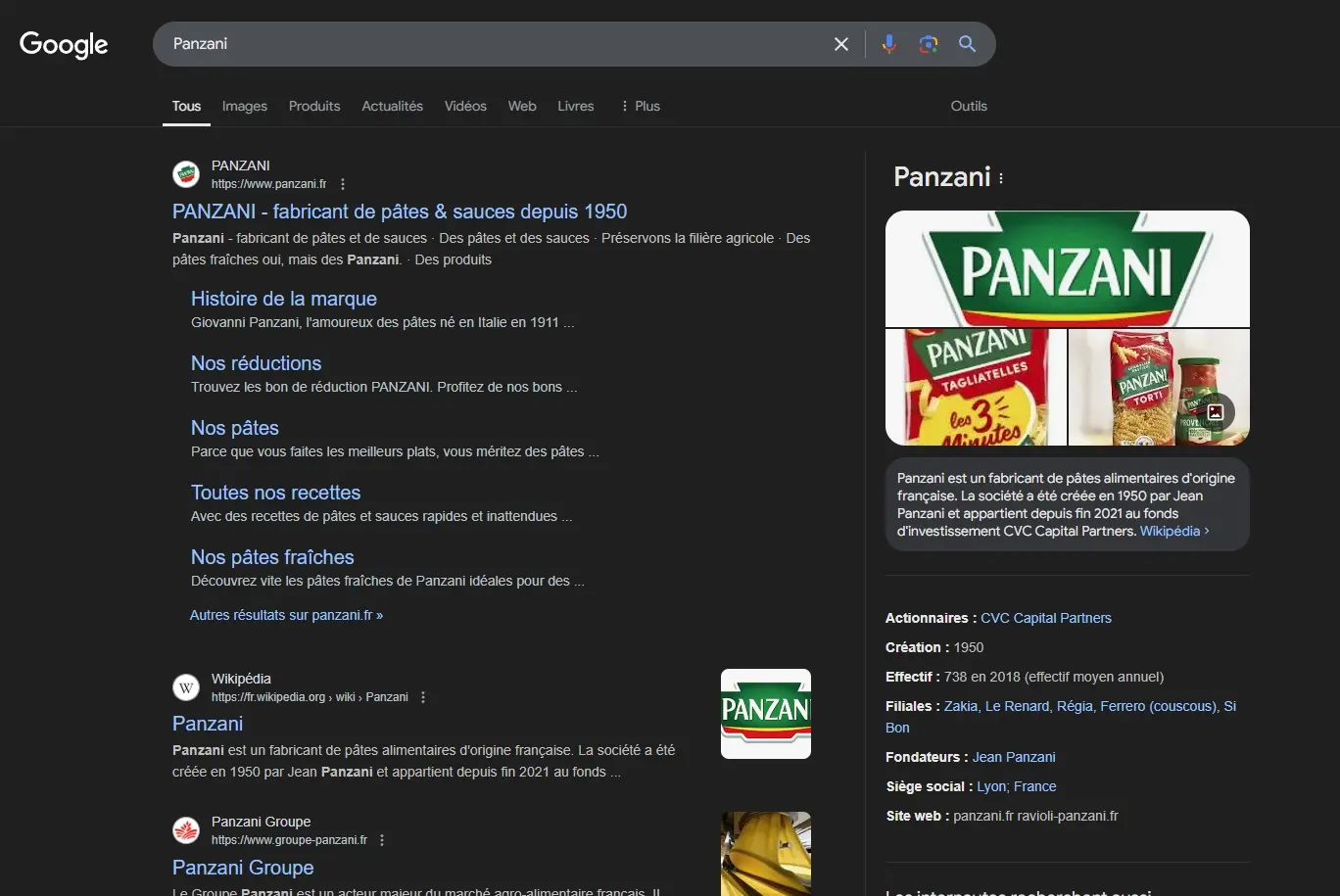Viewport: 1340px width, 896px height.
Task: Open more images via gallery icon
Action: tap(1216, 412)
